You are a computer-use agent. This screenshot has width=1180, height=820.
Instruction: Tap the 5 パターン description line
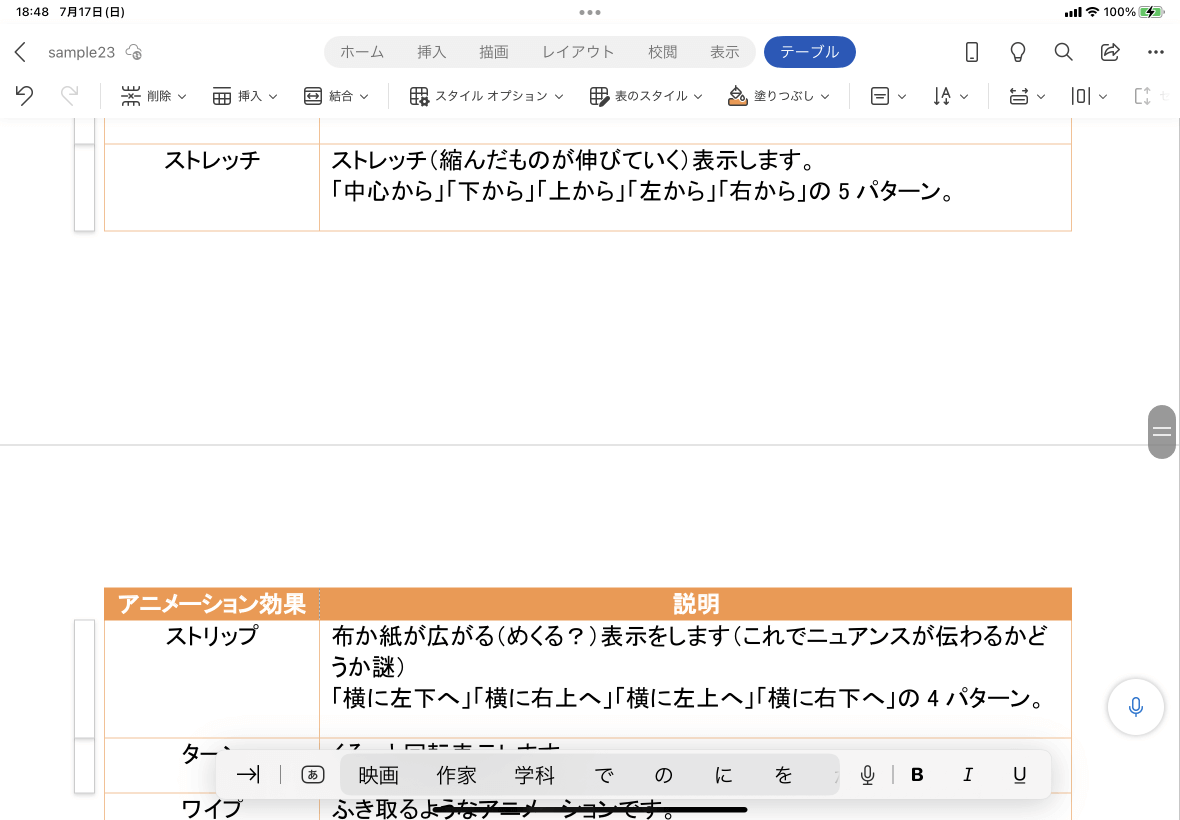tap(643, 191)
